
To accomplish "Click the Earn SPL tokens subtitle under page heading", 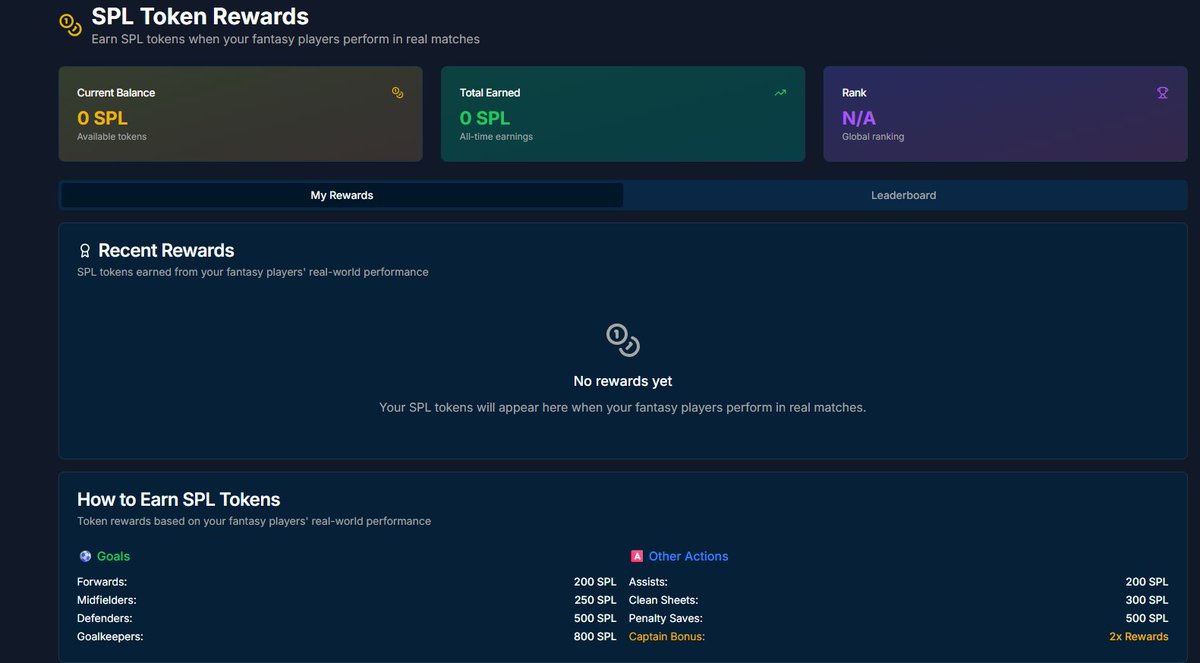I will (x=286, y=39).
